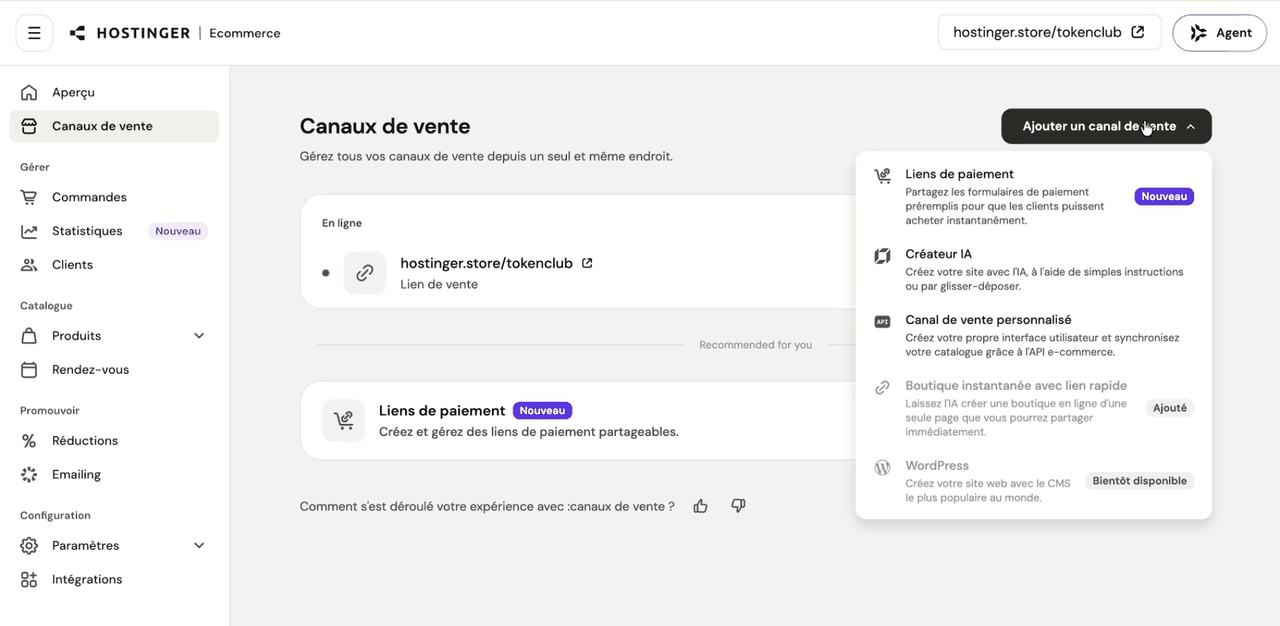Click the Produits bag icon
The width and height of the screenshot is (1280, 626).
[29, 336]
